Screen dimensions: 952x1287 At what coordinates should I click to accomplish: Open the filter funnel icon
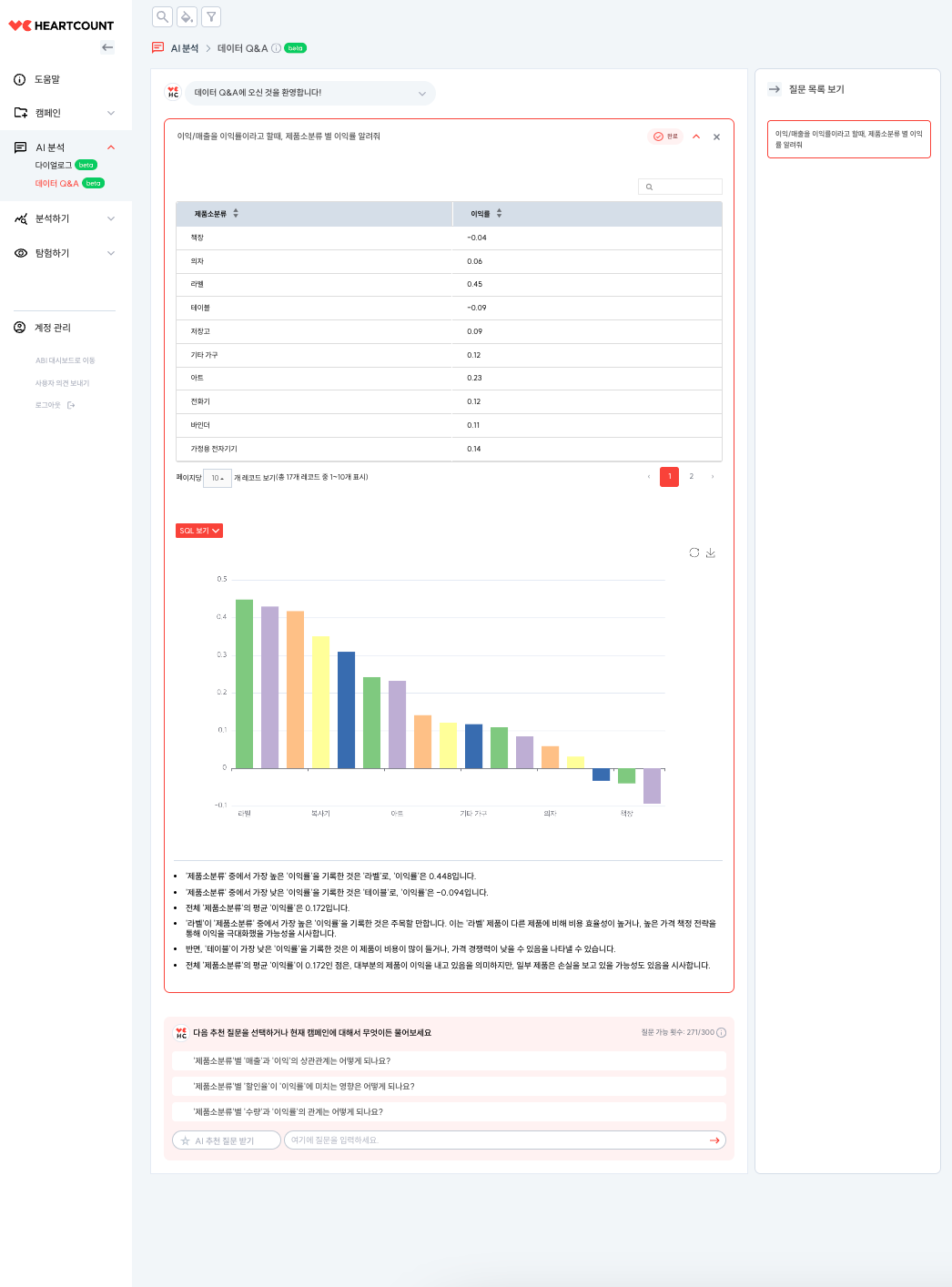click(211, 16)
